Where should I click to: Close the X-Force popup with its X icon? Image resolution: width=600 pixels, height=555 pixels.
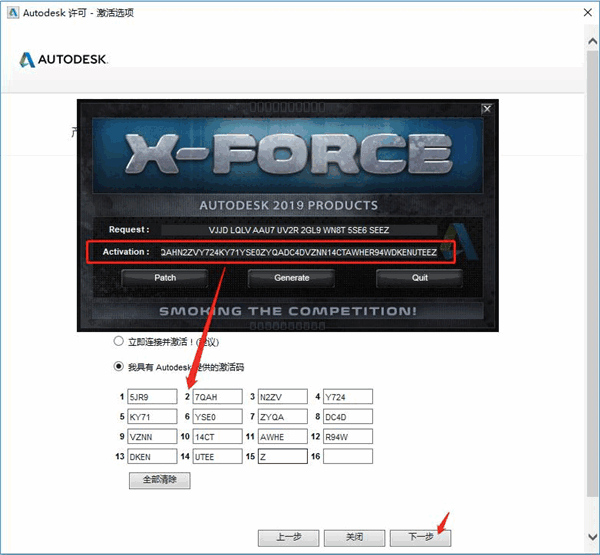pos(486,108)
